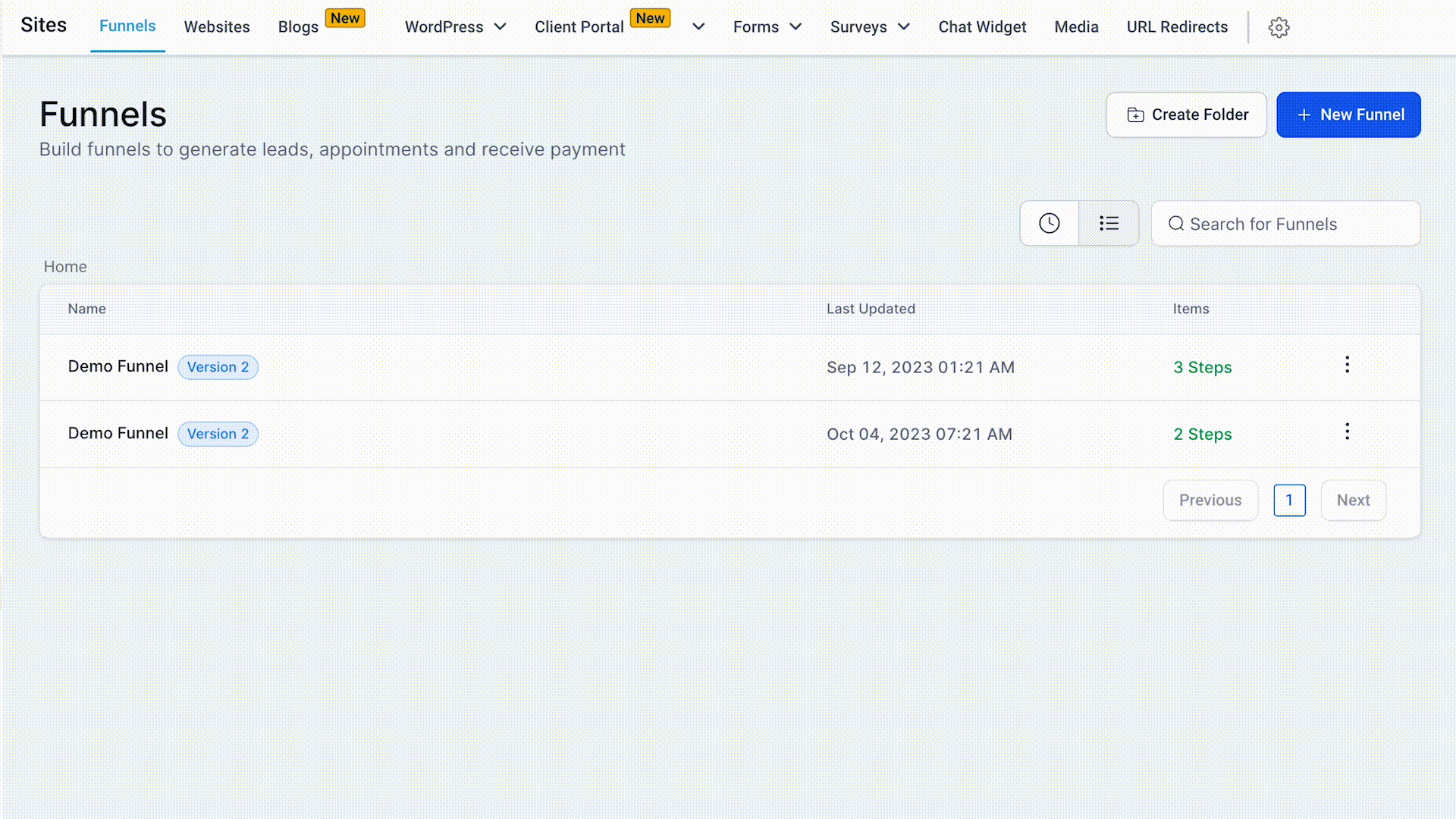Viewport: 1456px width, 819px height.
Task: Open the Blogs tab
Action: click(x=298, y=27)
